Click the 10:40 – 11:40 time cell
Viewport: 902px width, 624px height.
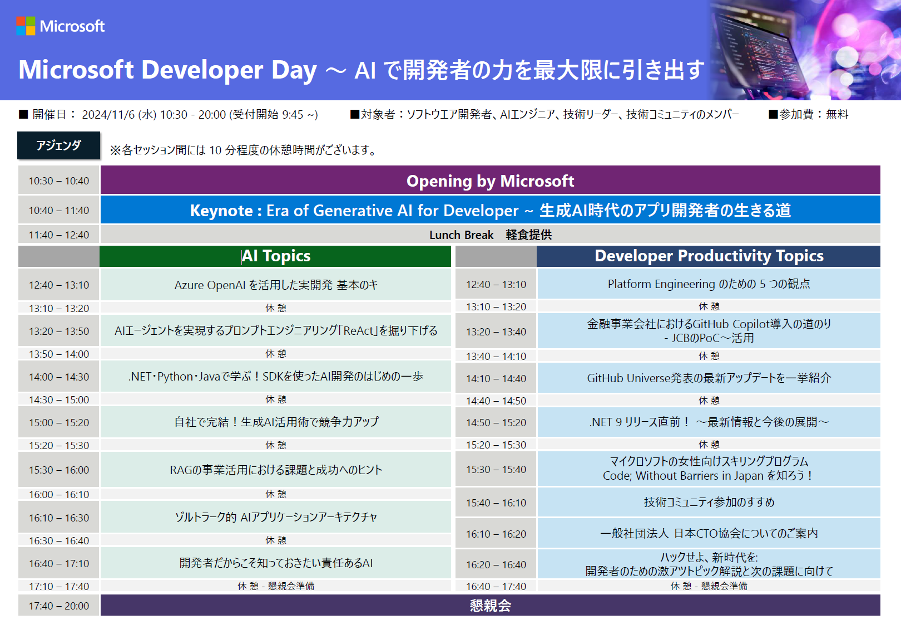(59, 210)
